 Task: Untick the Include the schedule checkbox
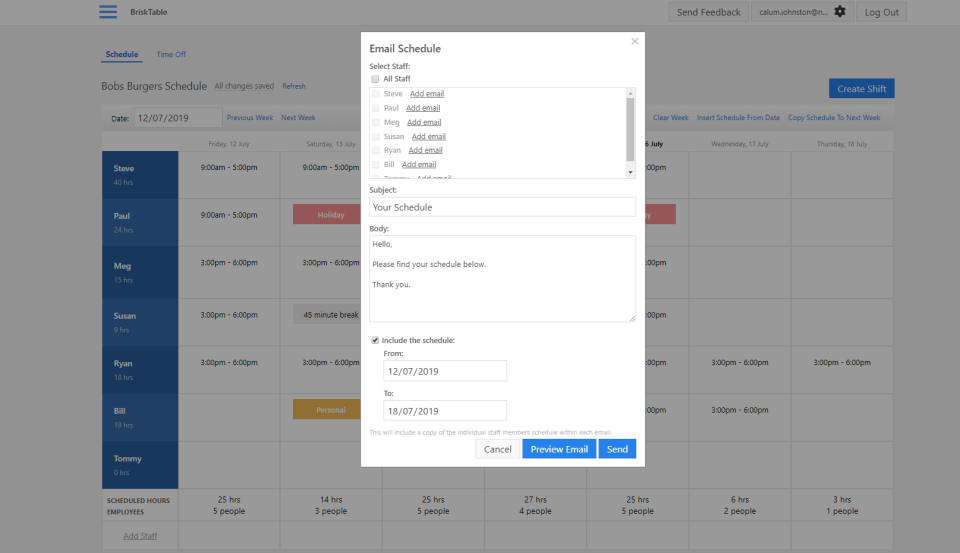pyautogui.click(x=375, y=341)
